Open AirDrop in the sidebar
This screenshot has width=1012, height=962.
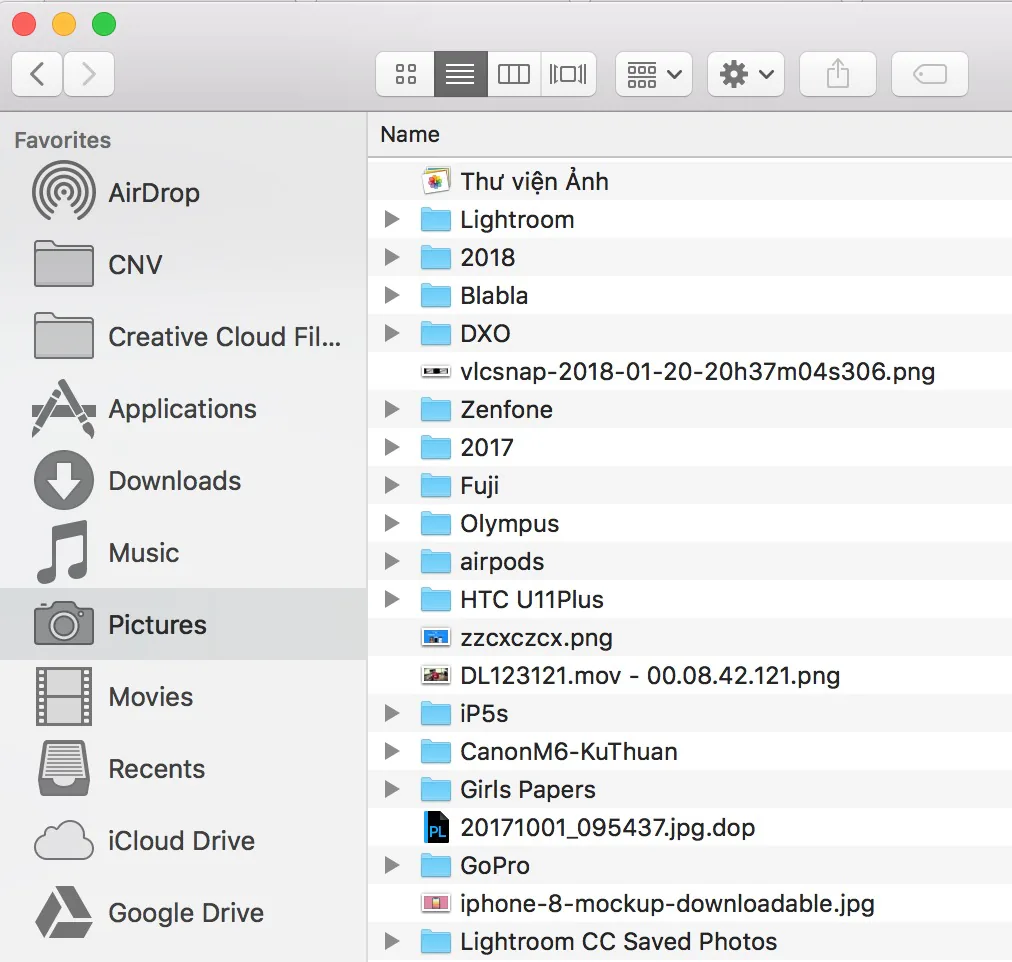pos(183,193)
